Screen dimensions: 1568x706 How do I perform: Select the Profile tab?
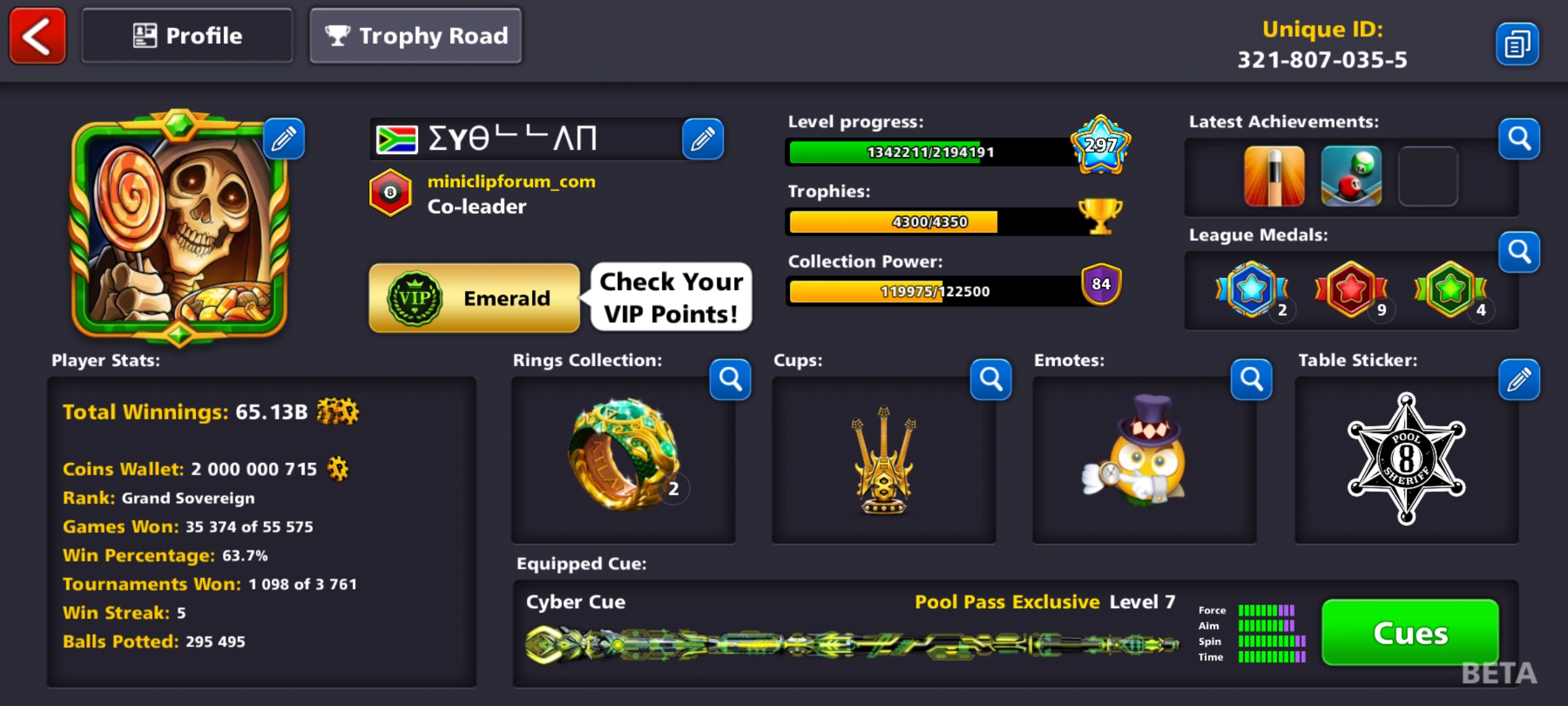click(x=187, y=36)
